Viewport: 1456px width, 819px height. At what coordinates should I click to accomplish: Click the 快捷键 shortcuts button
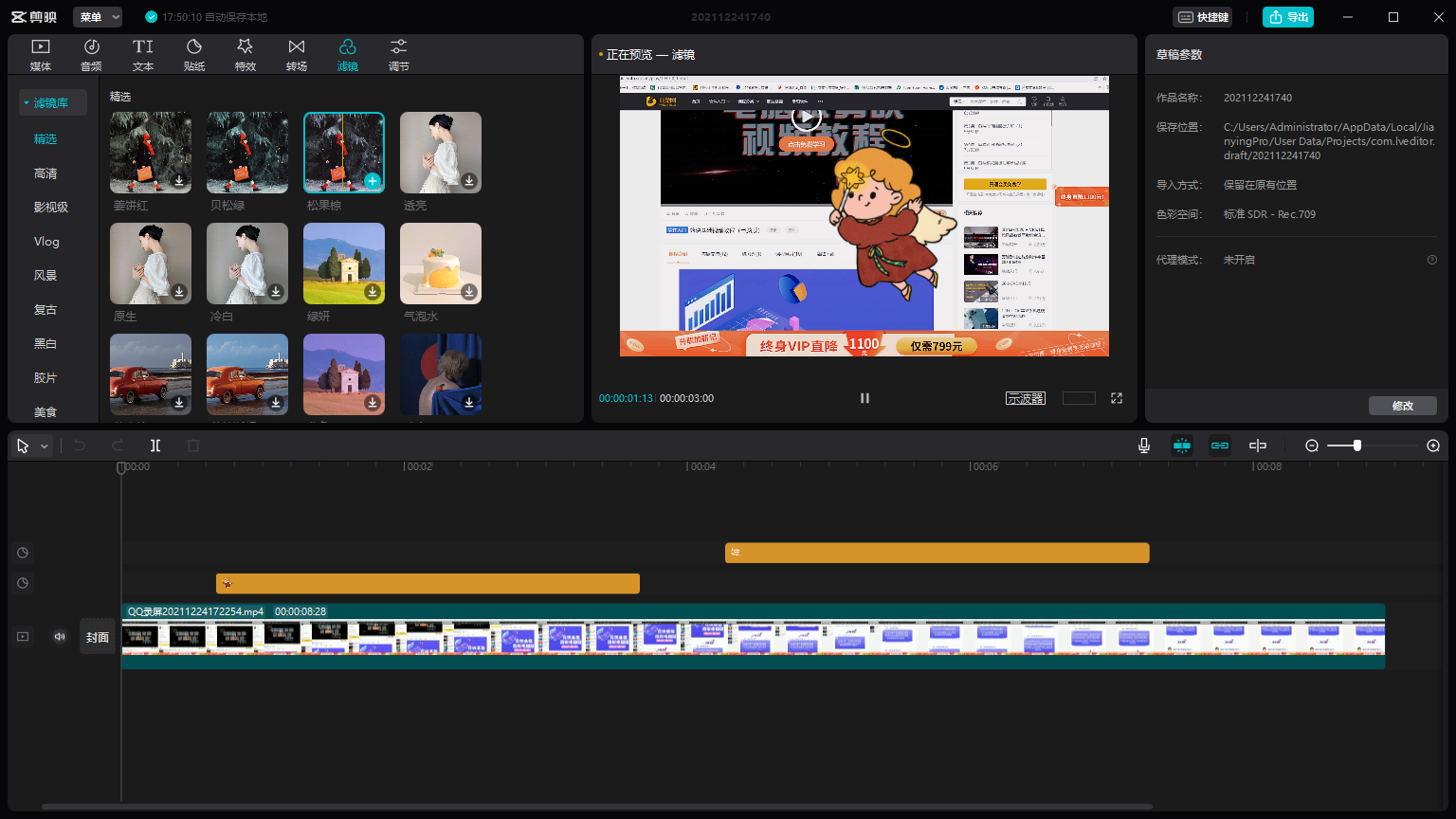[x=1204, y=17]
